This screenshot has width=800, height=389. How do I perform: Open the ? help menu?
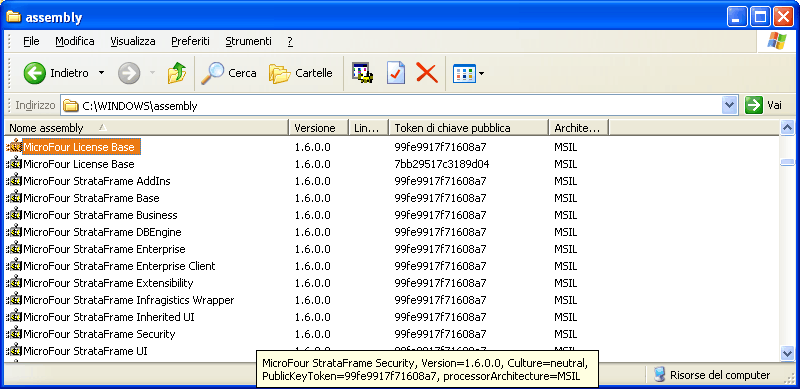[x=290, y=41]
